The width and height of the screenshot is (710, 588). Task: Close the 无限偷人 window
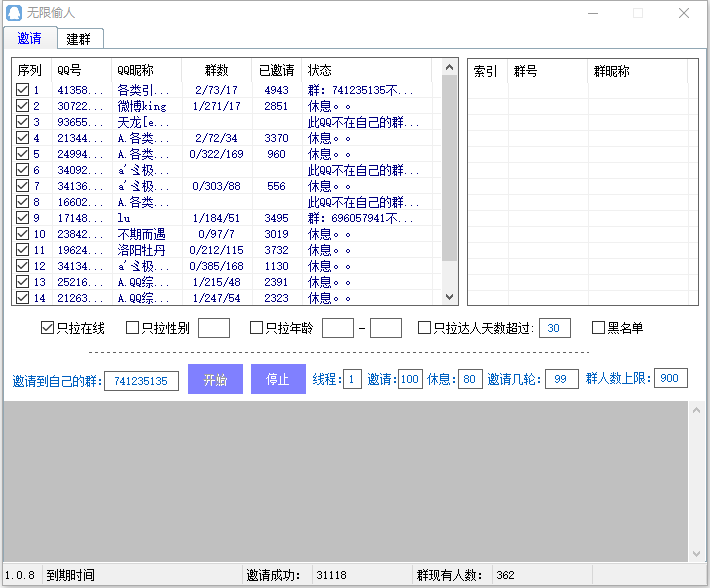[x=684, y=13]
